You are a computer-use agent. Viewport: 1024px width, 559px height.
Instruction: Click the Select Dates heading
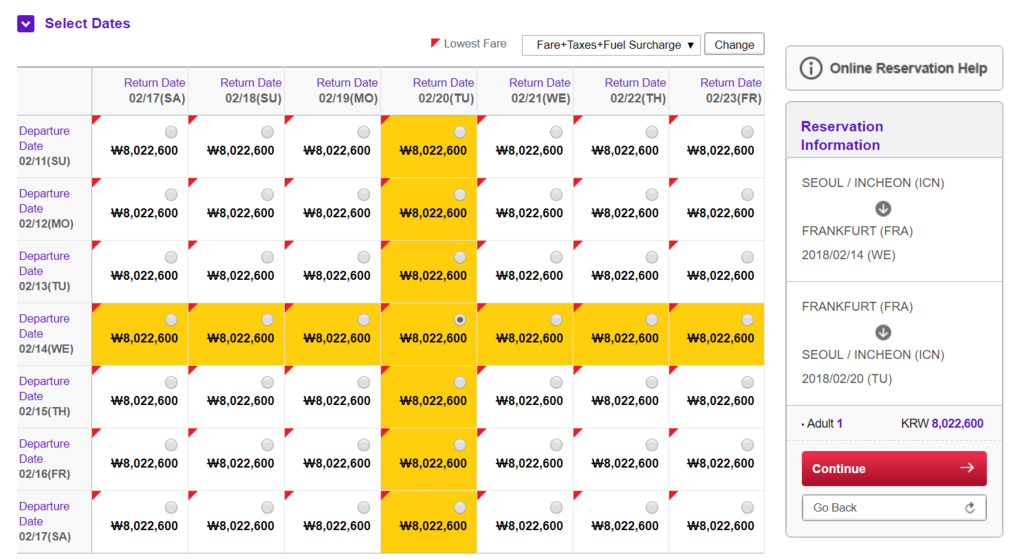88,24
